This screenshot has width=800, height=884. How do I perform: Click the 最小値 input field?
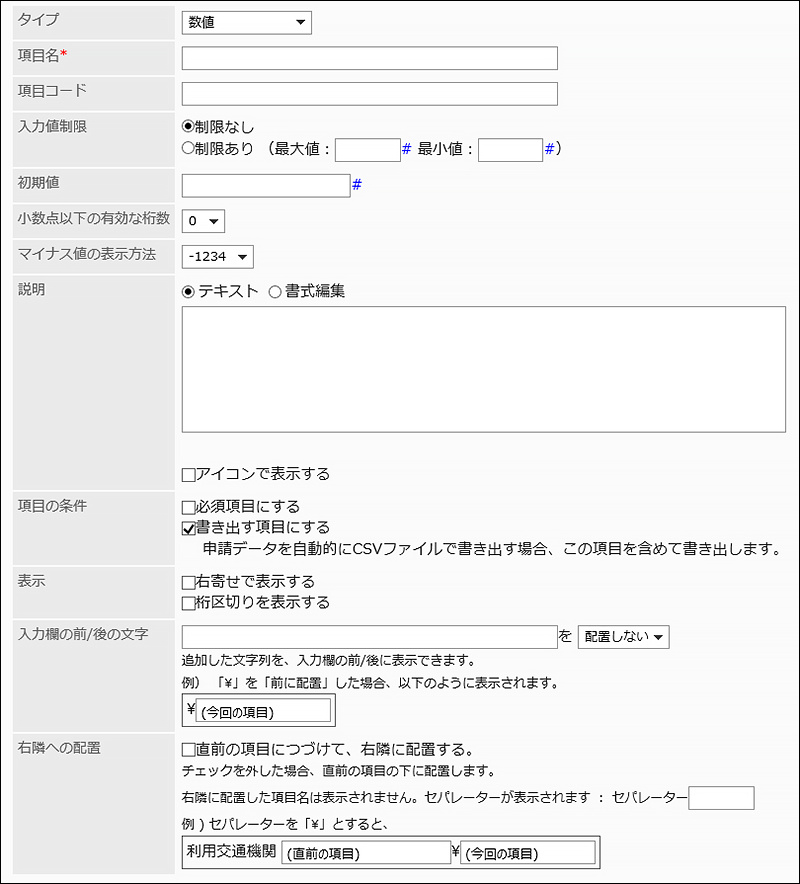coord(510,150)
